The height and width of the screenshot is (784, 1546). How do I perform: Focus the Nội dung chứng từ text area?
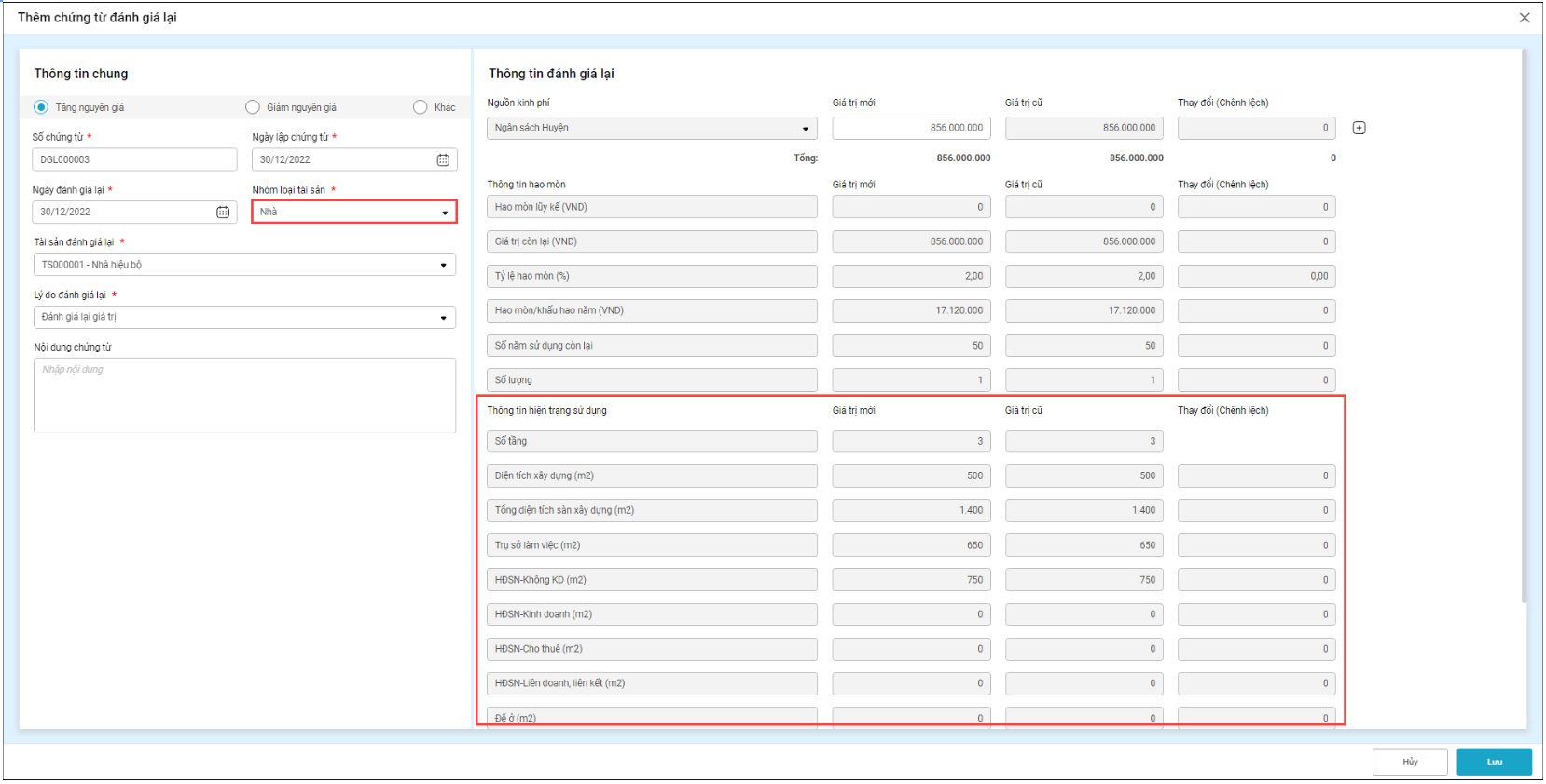pos(244,396)
